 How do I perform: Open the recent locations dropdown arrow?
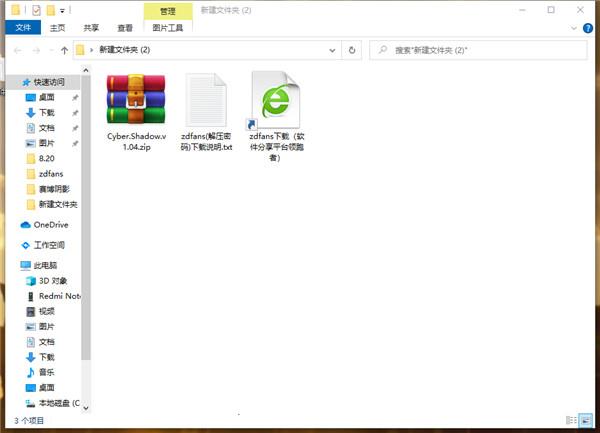click(x=51, y=50)
